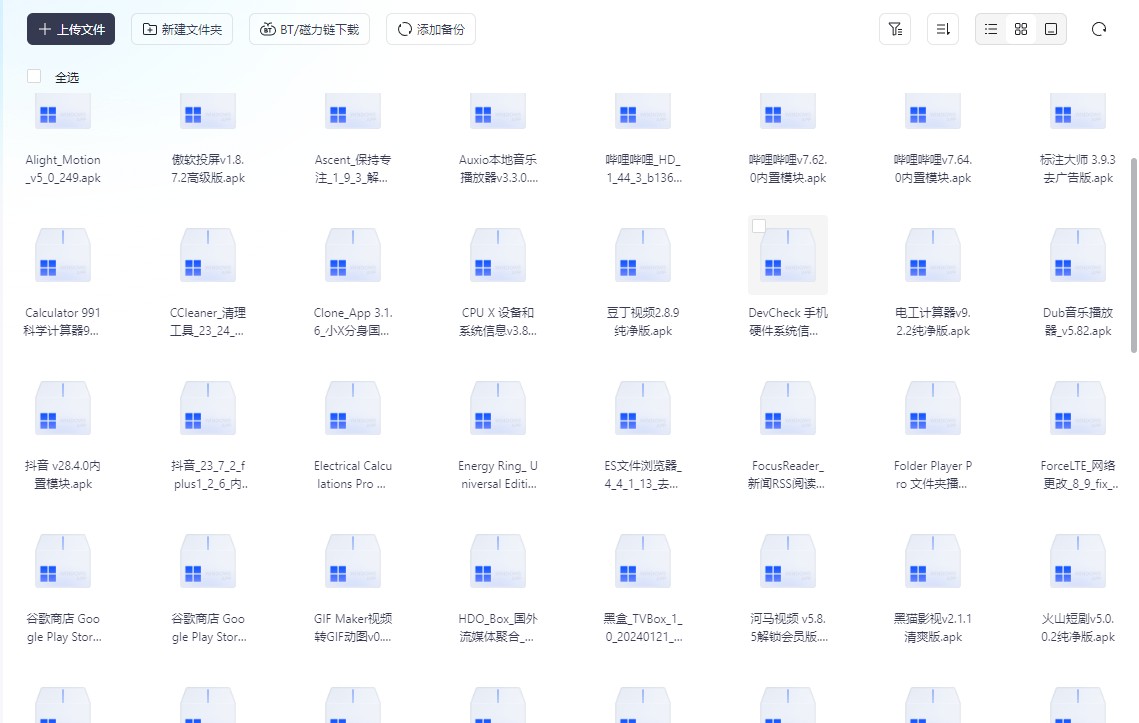This screenshot has height=723, width=1139.
Task: Switch to list view mode
Action: (991, 29)
